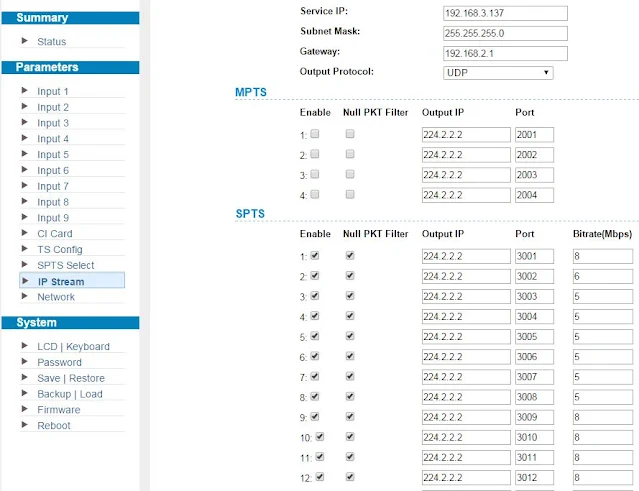Click SPTS row 9 bitrate field

point(603,417)
